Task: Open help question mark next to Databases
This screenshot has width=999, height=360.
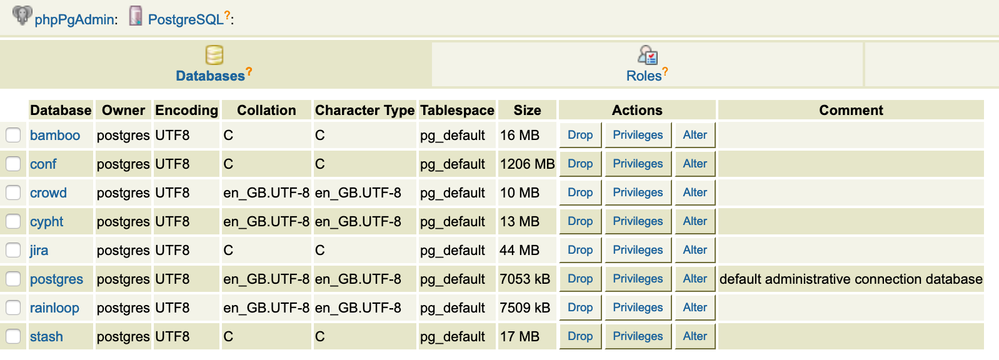Action: click(x=249, y=71)
